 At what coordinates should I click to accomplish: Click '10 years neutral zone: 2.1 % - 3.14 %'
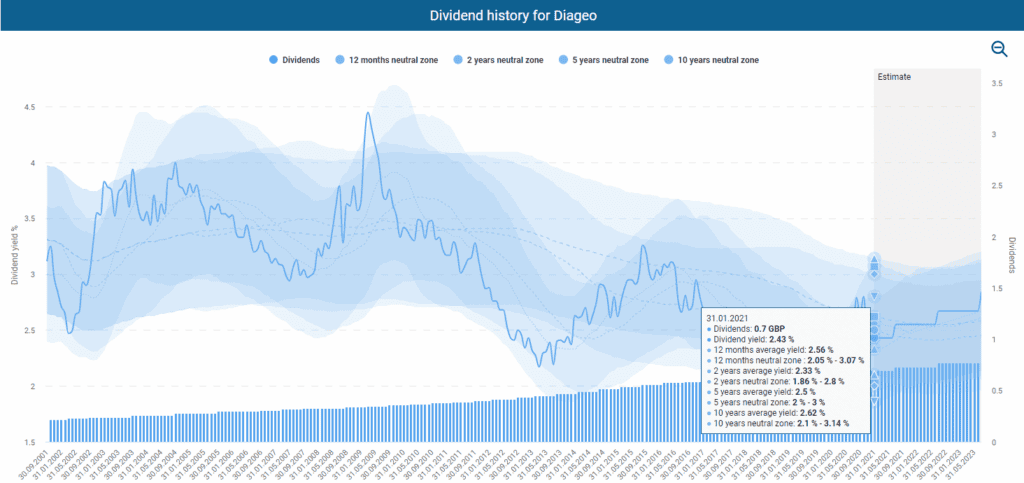[x=778, y=423]
